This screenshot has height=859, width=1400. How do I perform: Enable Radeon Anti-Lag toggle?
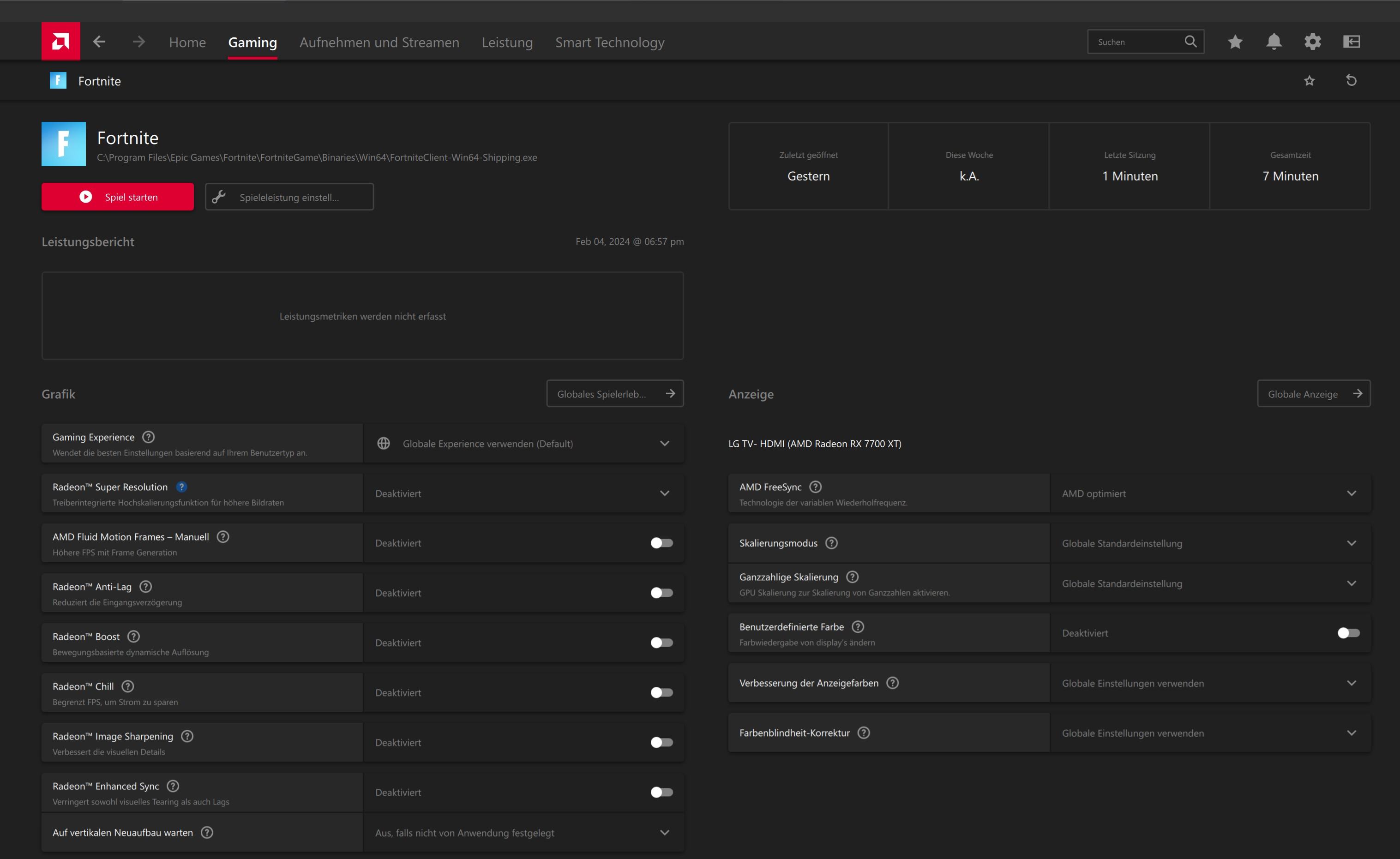click(x=662, y=593)
